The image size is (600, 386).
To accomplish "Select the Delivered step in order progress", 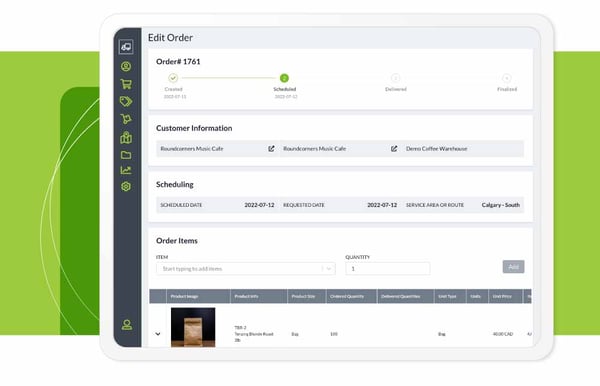I will (396, 78).
